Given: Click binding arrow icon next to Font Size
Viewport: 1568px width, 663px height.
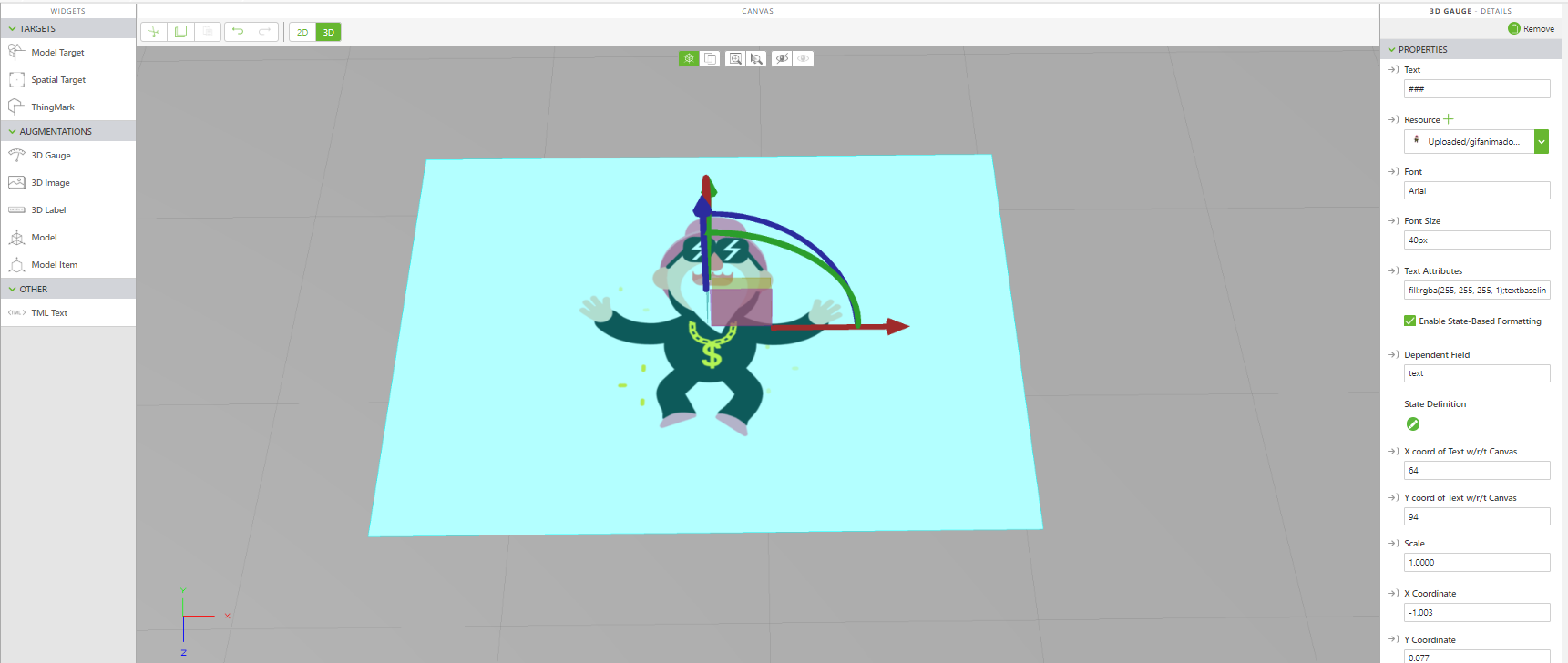Looking at the screenshot, I should coord(1393,220).
